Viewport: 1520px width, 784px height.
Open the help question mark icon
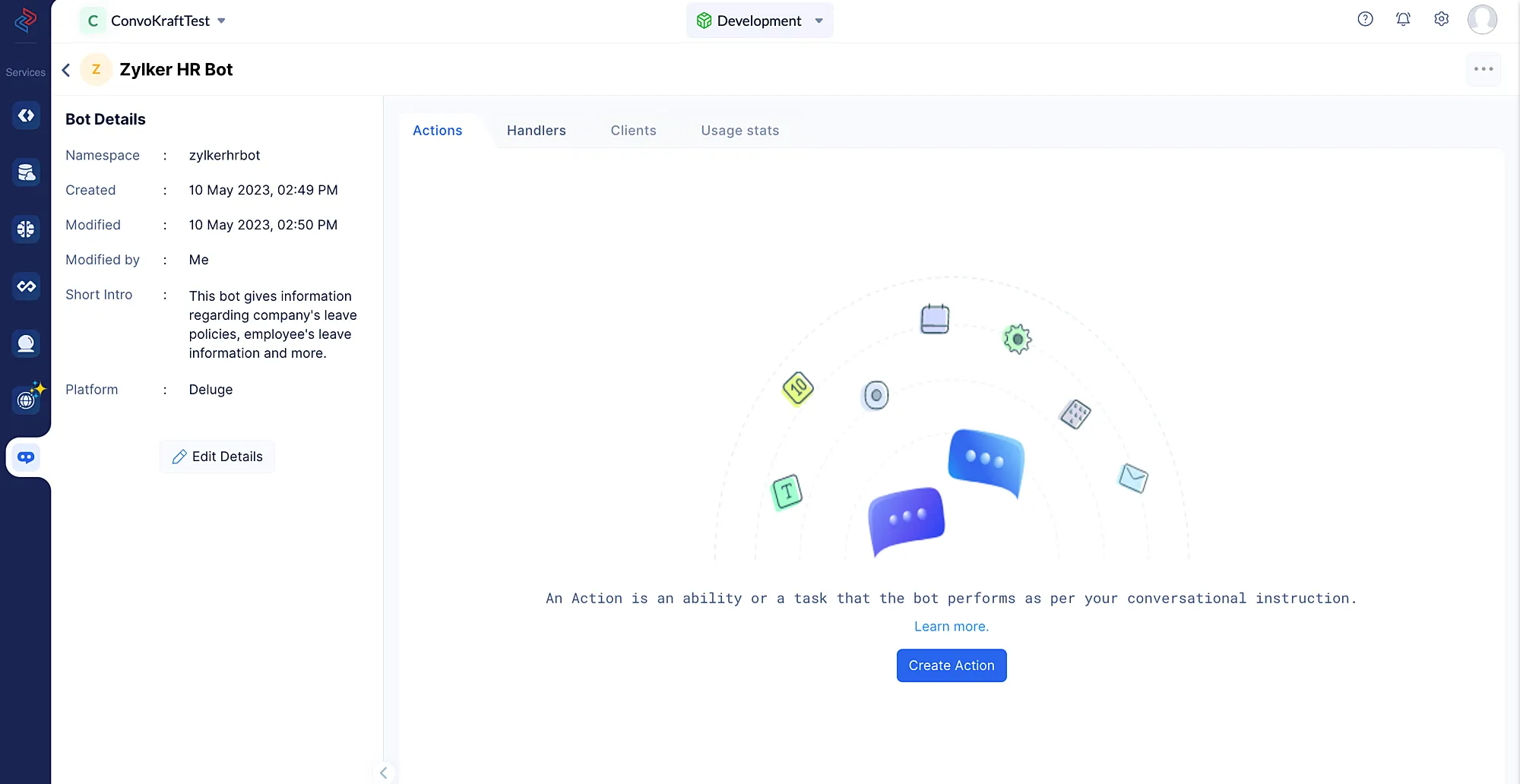click(1365, 20)
